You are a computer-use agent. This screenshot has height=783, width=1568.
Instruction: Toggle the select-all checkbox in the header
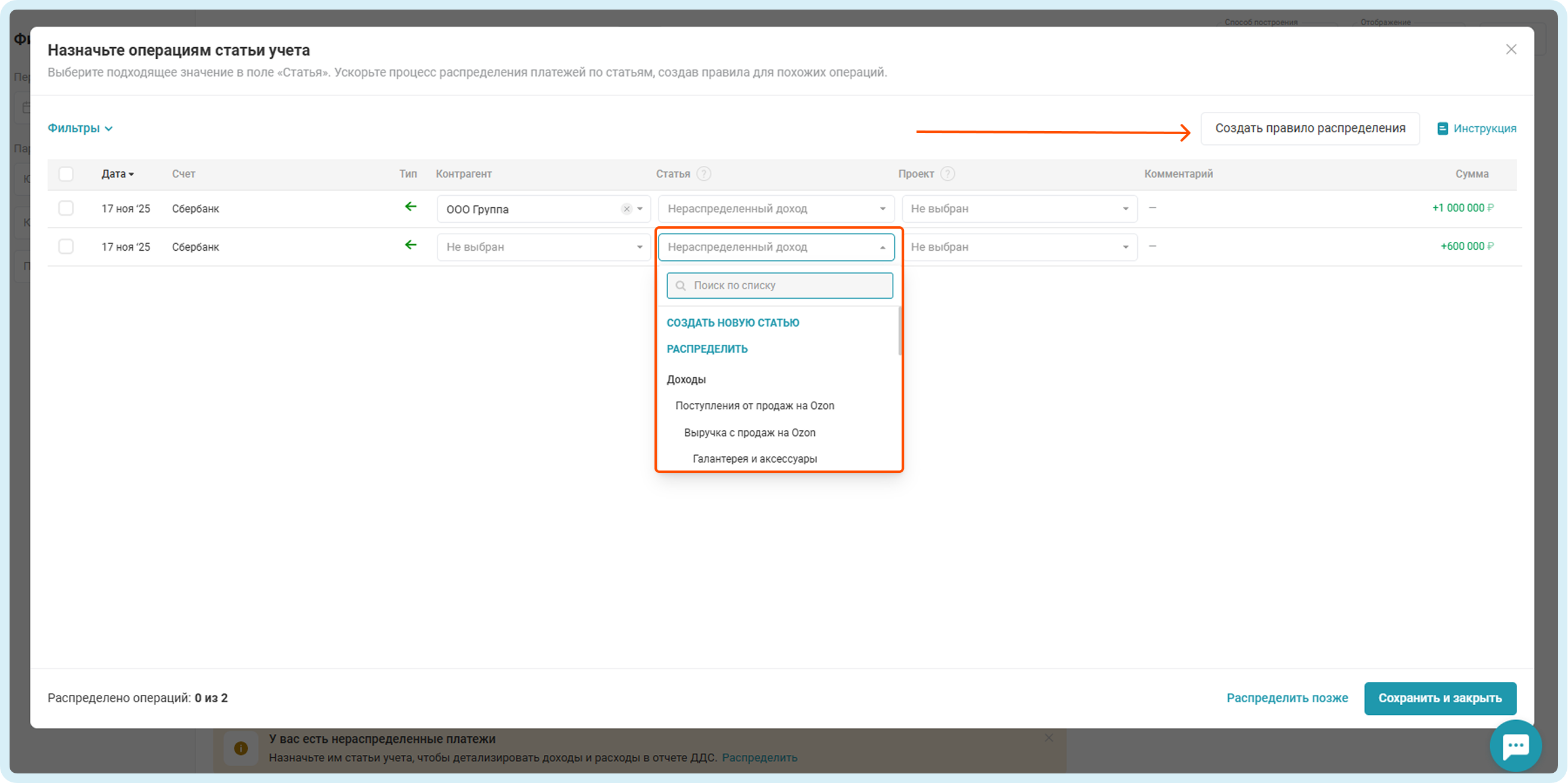coord(66,174)
